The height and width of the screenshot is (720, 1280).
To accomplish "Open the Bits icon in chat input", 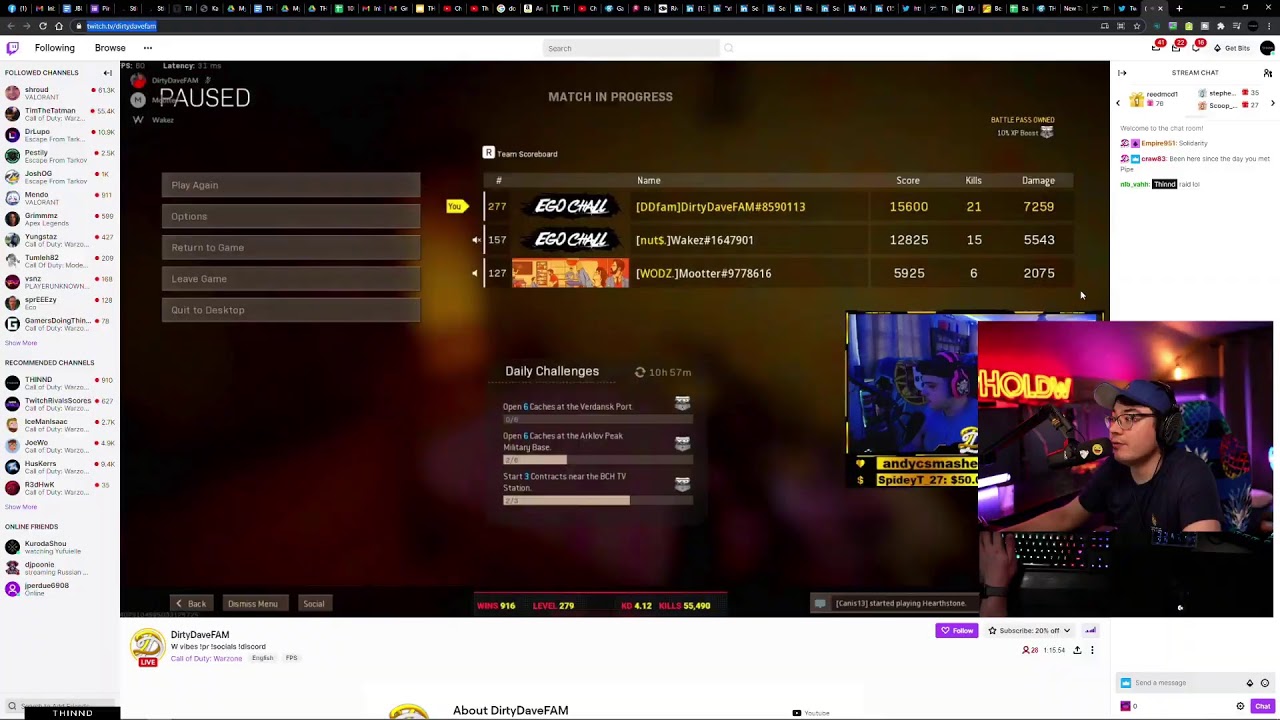I will coord(1249,683).
